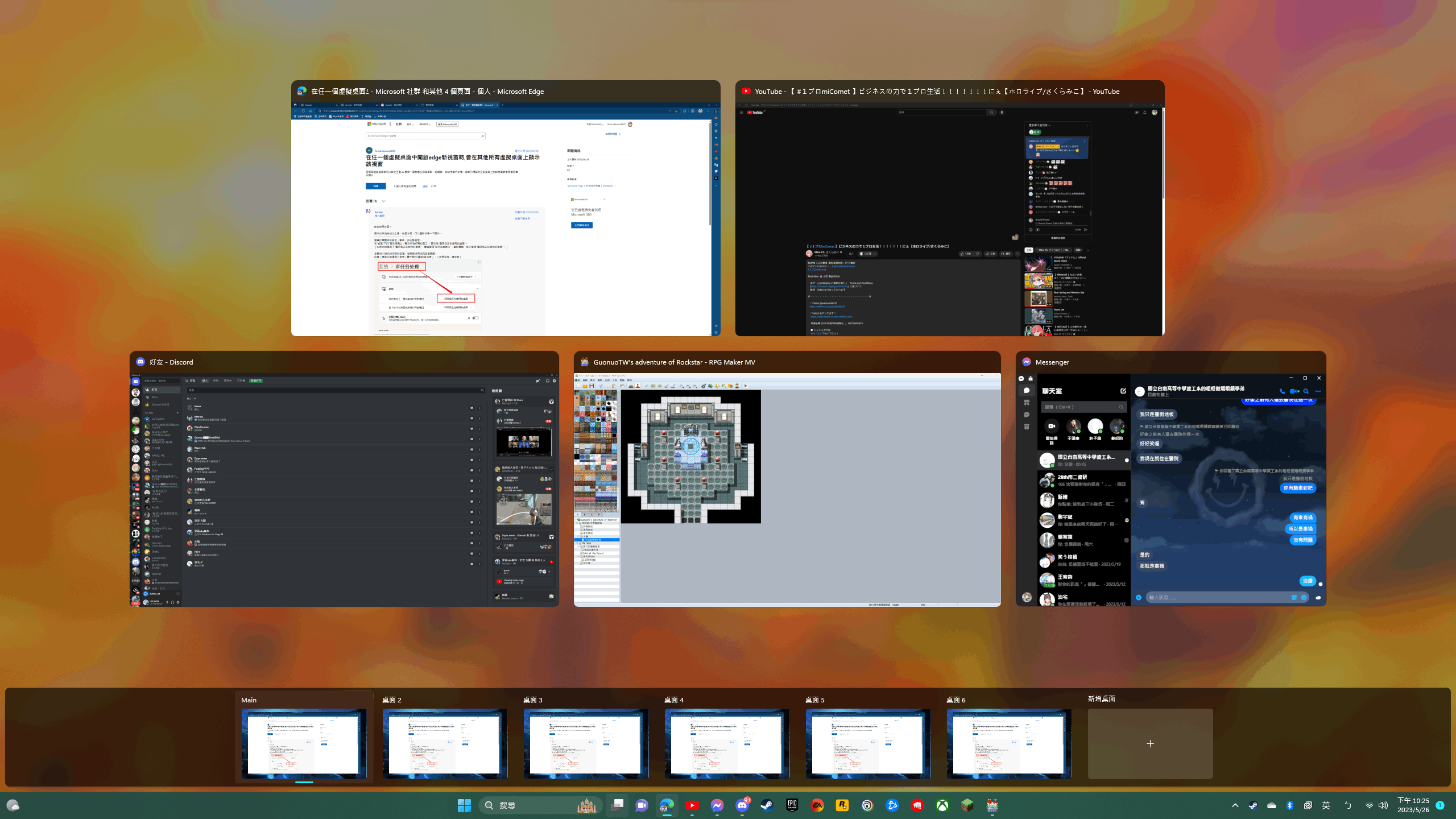Click the volume speaker tray icon
Viewport: 1456px width, 819px height.
pos(1383,805)
